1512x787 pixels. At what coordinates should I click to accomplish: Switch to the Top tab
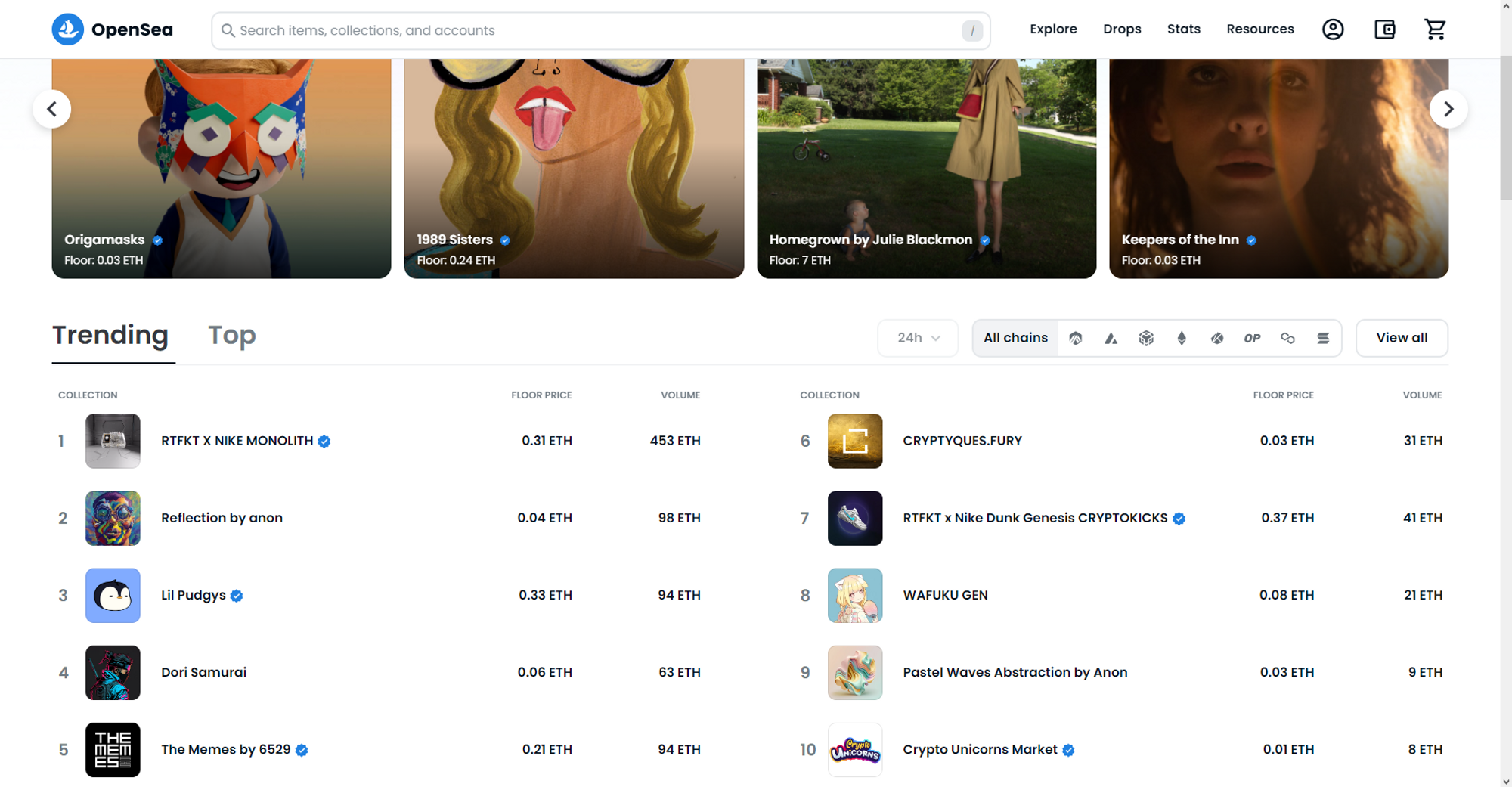coord(231,335)
